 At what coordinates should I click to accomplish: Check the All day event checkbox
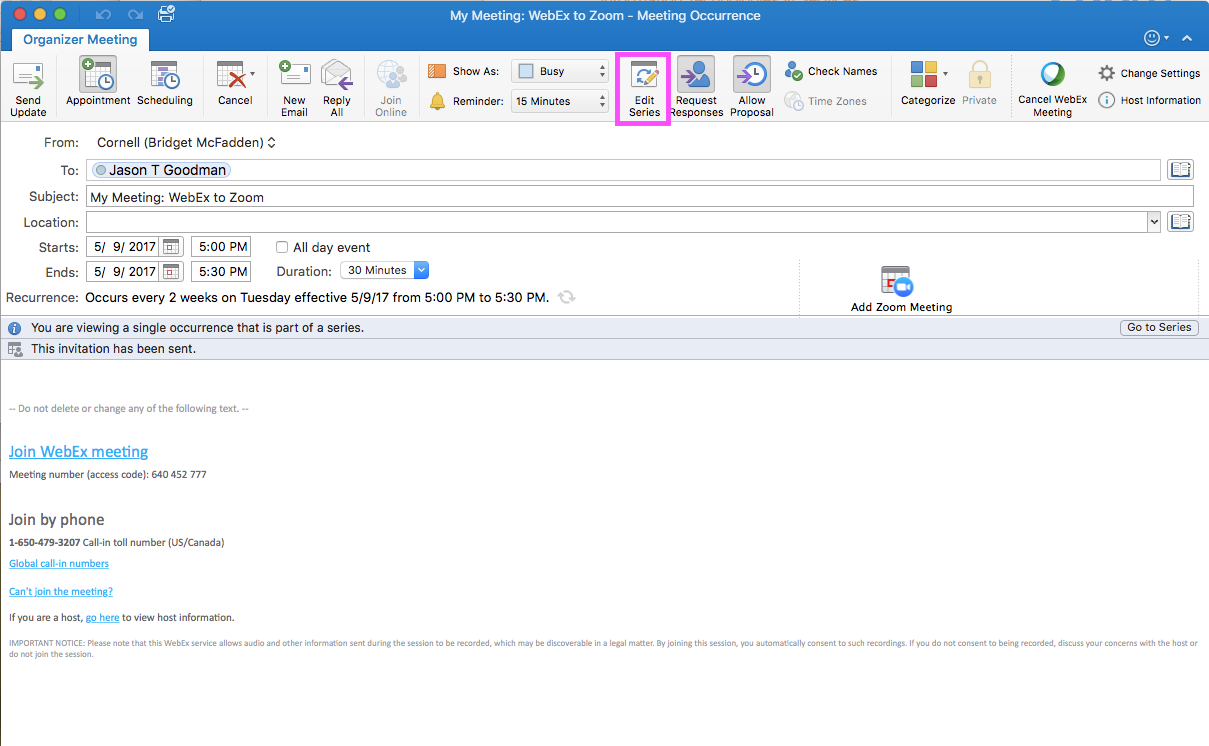pyautogui.click(x=282, y=247)
